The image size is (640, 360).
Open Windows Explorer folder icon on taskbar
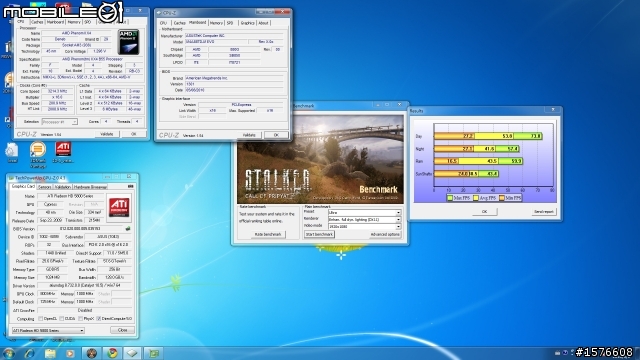point(50,353)
